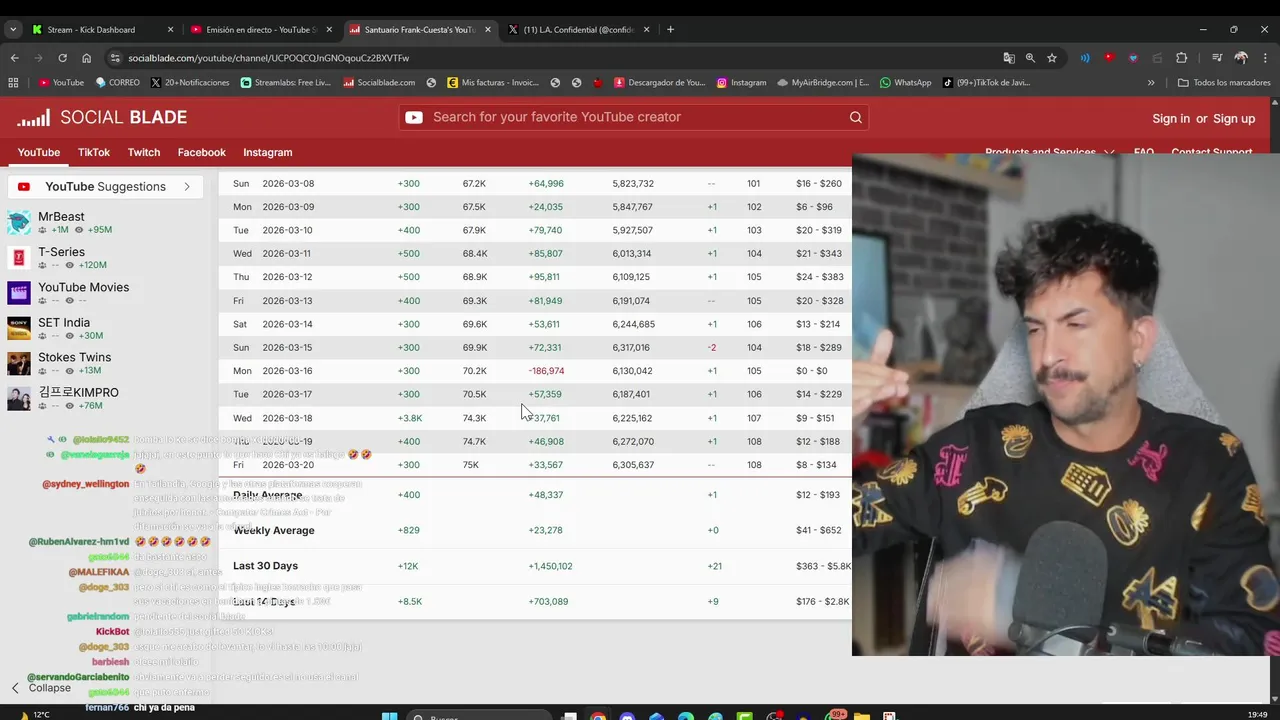Select the 6,305,637 total views cell

coord(633,465)
